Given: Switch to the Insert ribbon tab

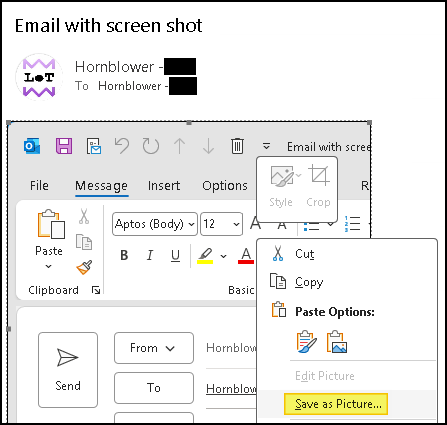Looking at the screenshot, I should tap(164, 186).
